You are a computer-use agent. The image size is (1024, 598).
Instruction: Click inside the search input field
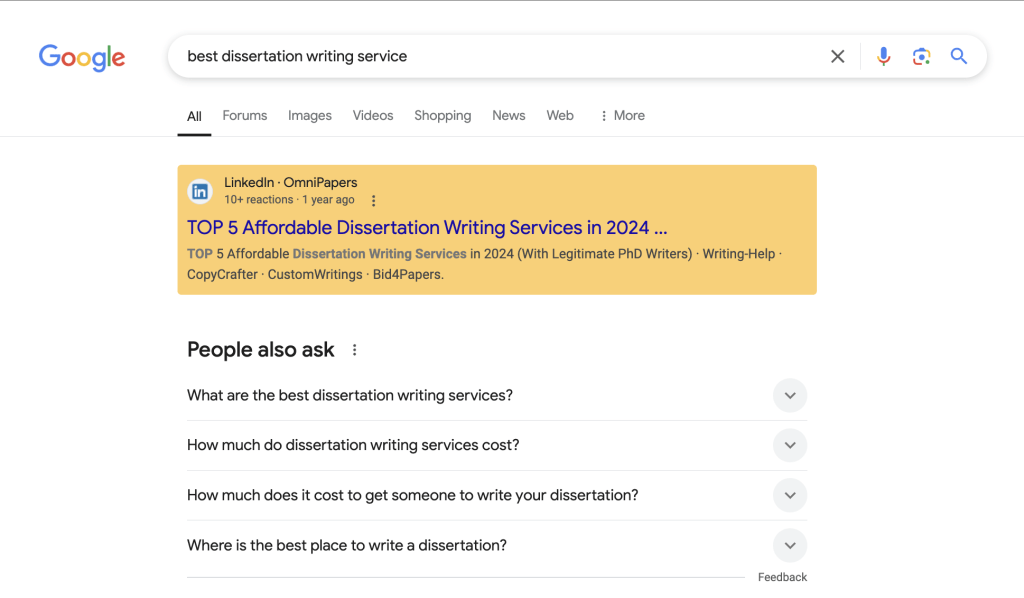tap(496, 56)
